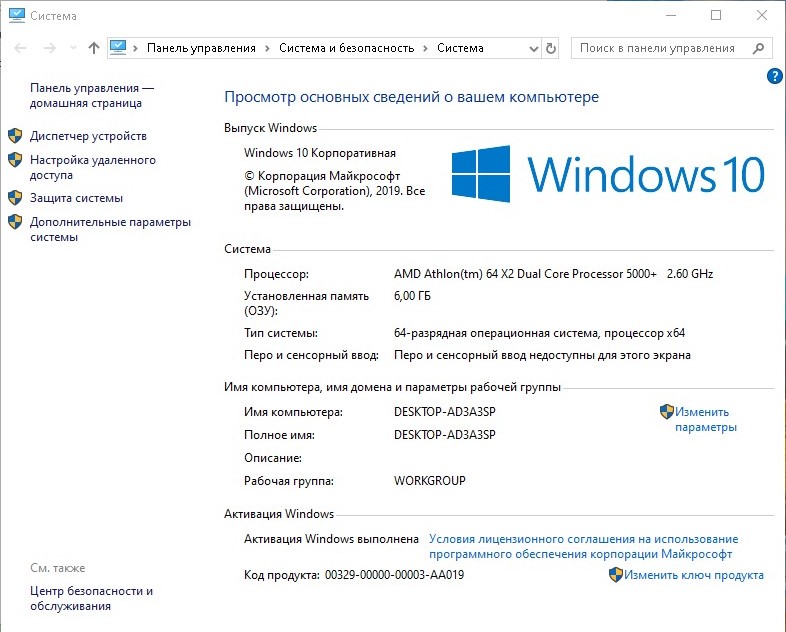Click shield icon beside Настройка удаленного доступа
The image size is (786, 632).
(15, 160)
